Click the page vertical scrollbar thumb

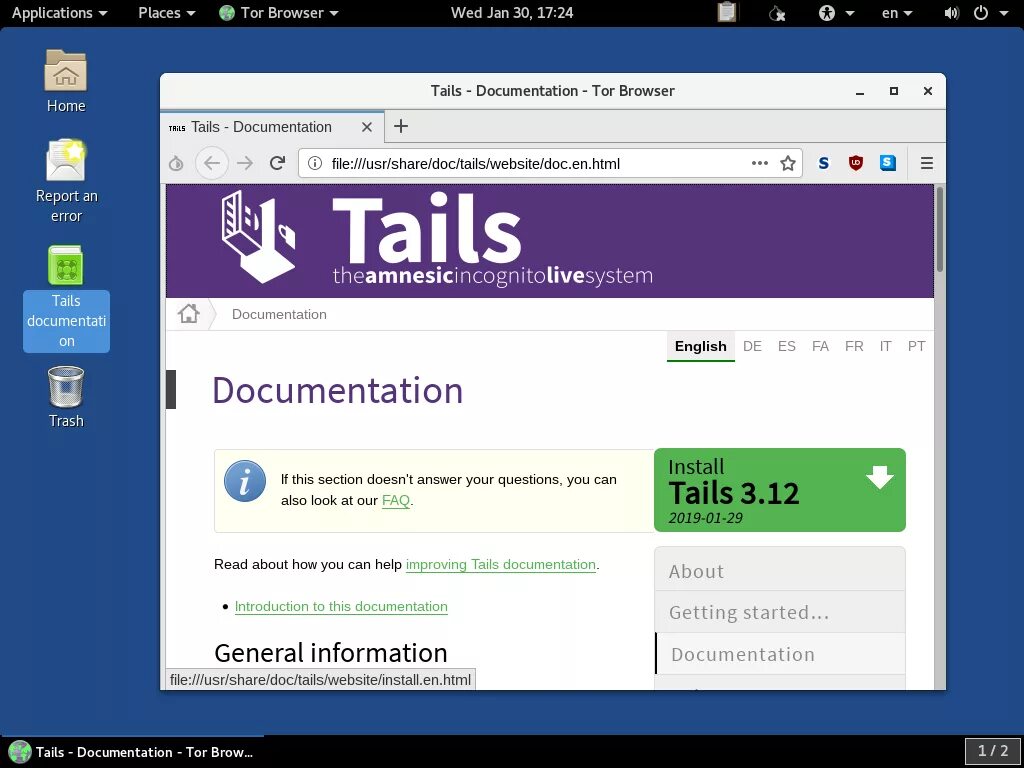point(940,229)
